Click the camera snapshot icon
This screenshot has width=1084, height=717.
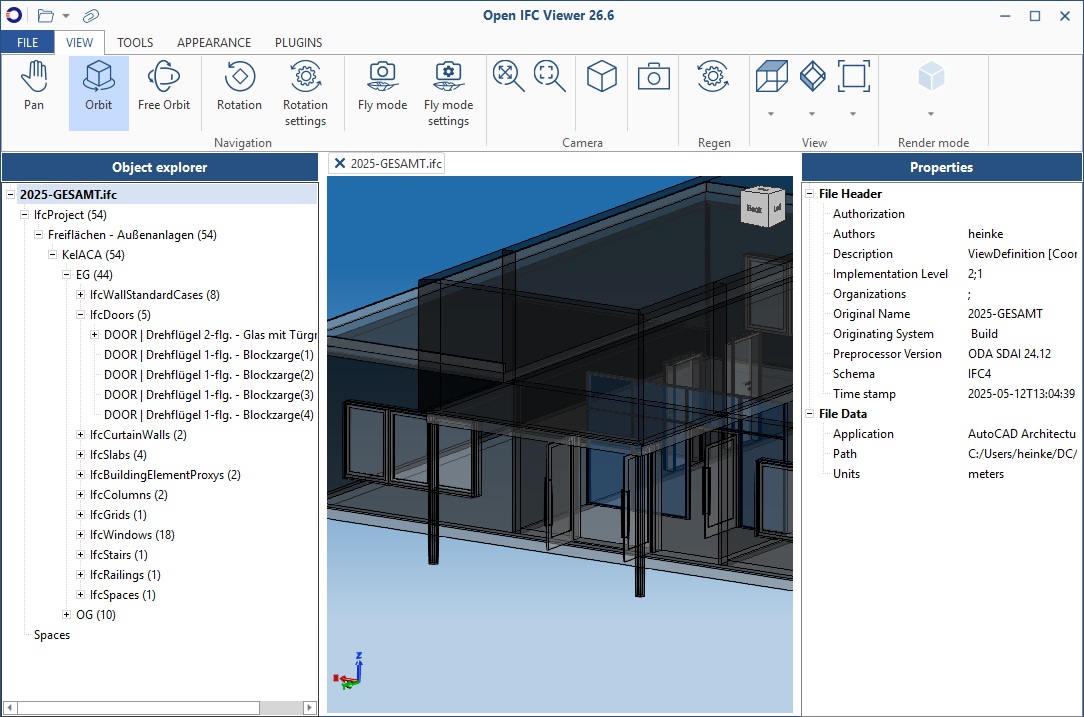pyautogui.click(x=653, y=76)
